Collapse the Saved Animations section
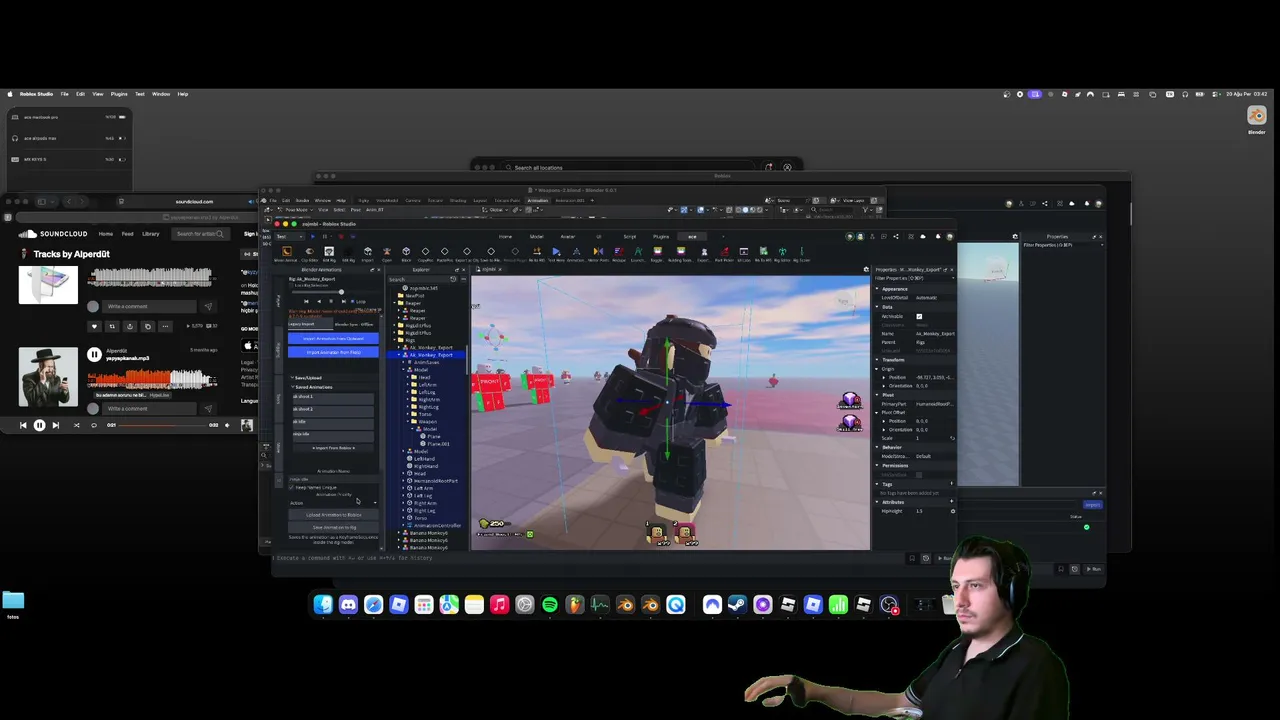Image resolution: width=1280 pixels, height=720 pixels. coord(292,387)
